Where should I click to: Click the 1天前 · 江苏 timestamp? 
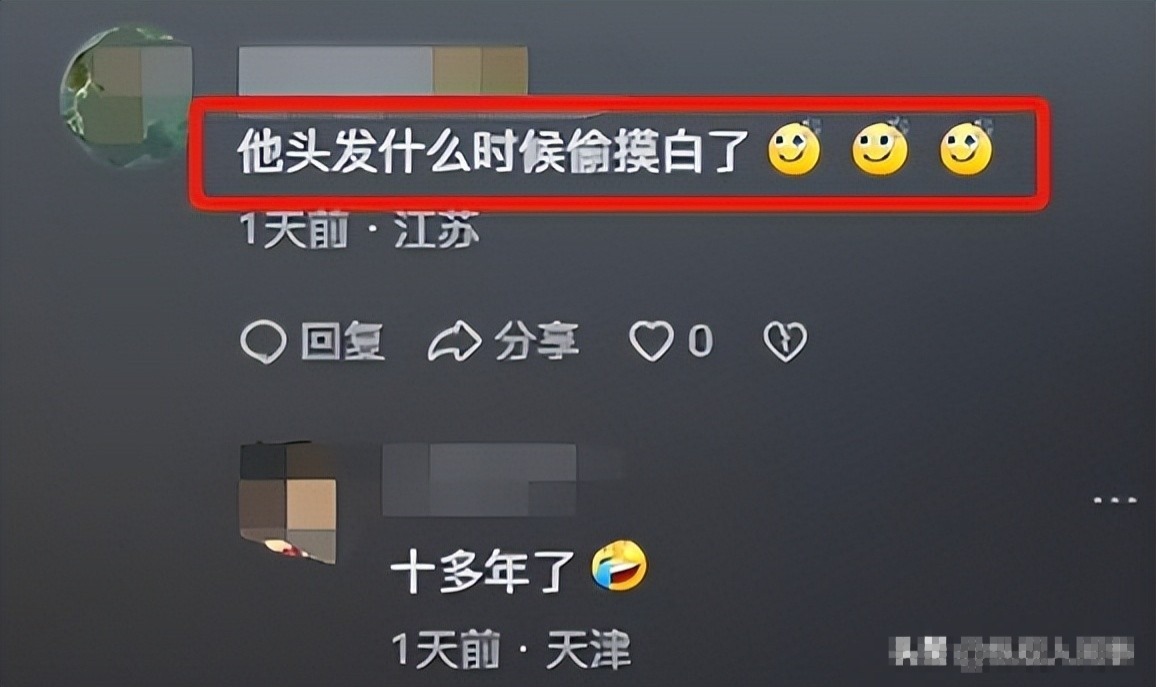coord(361,229)
